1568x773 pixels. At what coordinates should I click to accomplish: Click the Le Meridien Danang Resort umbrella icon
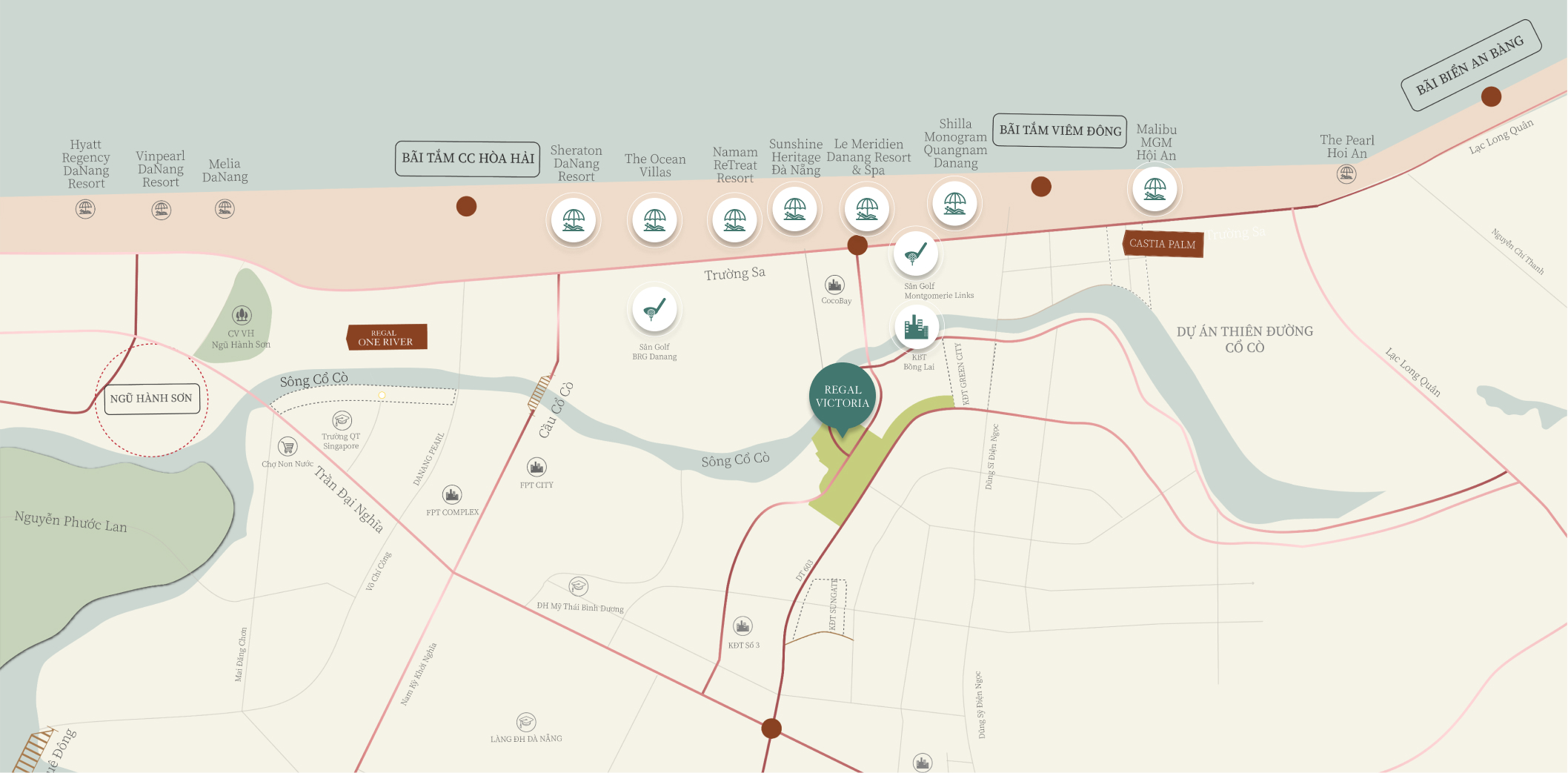867,209
